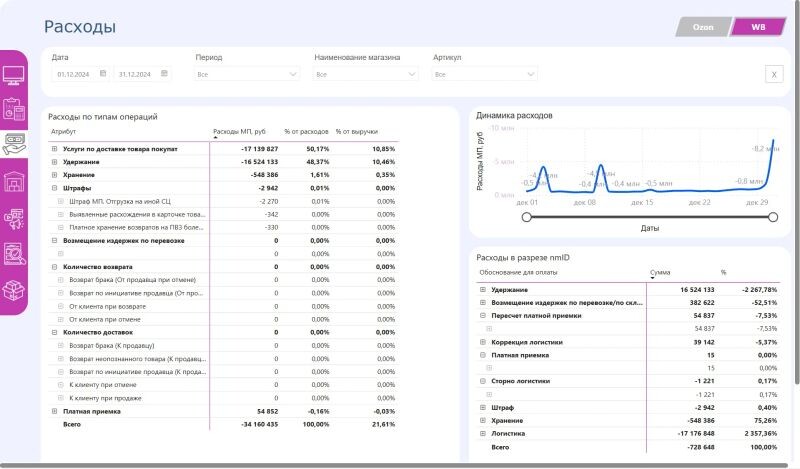Viewport: 800px width, 469px height.
Task: Sort by Расходы МП, руб column header
Action: [x=239, y=131]
